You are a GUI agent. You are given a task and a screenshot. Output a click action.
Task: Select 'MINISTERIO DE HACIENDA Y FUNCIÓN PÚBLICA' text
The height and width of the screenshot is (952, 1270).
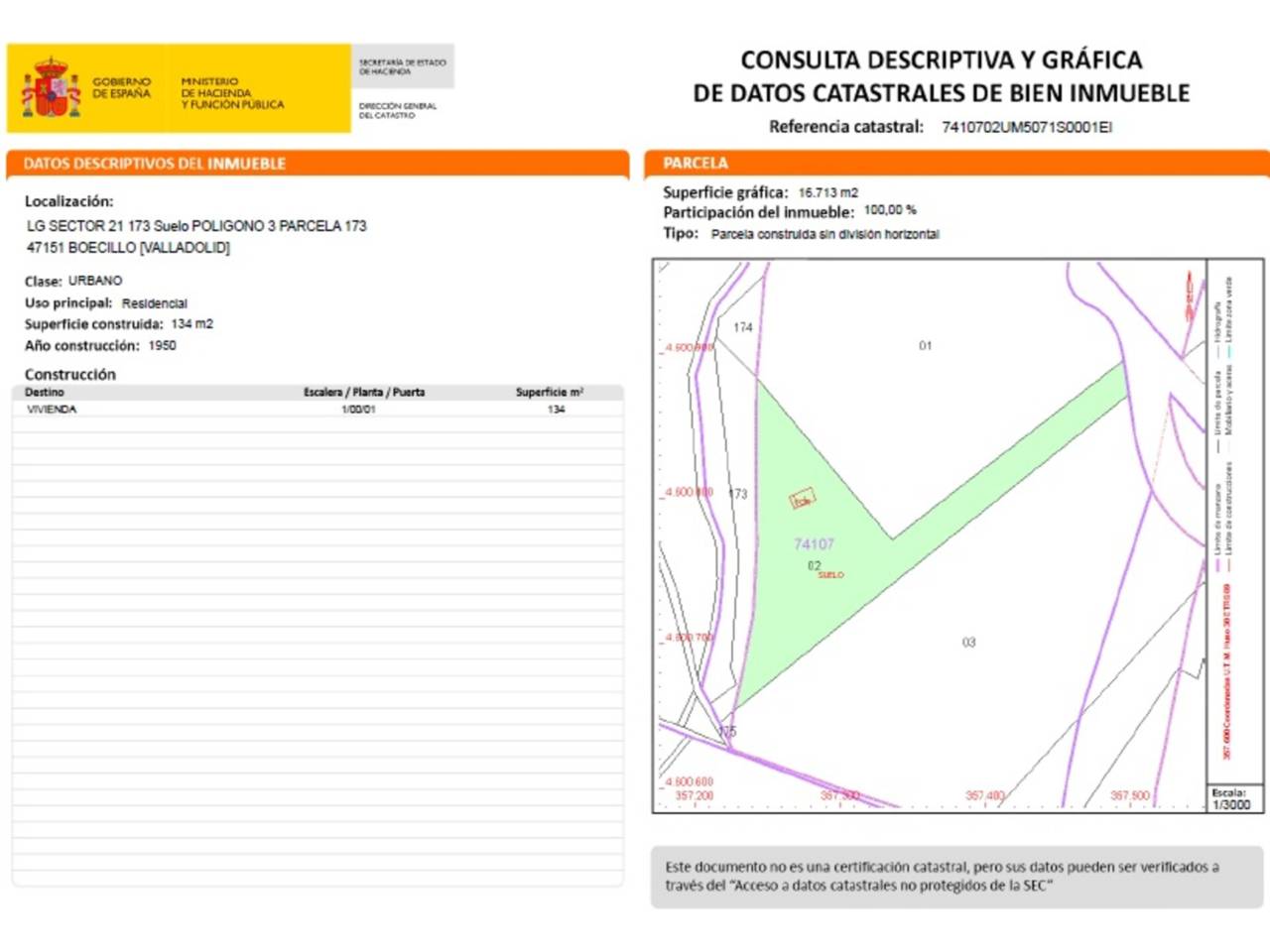(232, 92)
